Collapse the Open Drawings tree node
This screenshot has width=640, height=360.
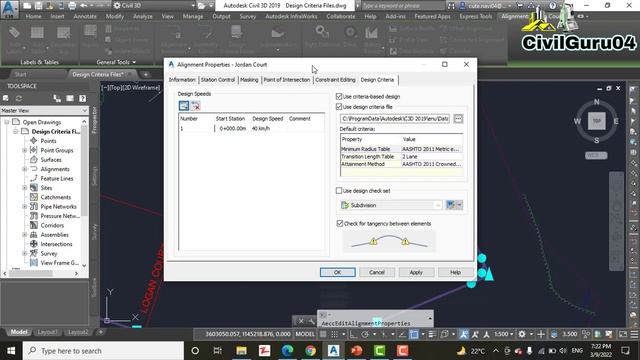[x=7, y=122]
